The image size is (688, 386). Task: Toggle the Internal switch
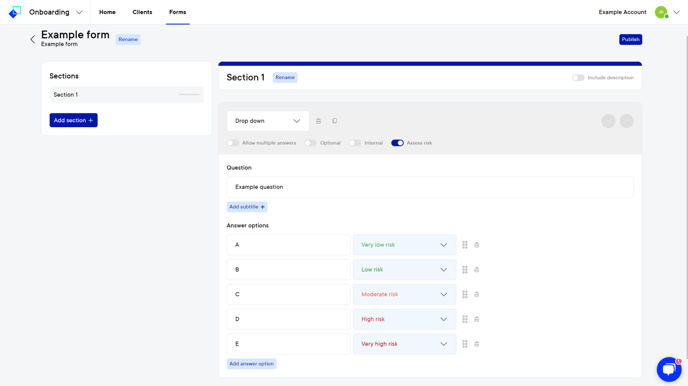(x=355, y=143)
